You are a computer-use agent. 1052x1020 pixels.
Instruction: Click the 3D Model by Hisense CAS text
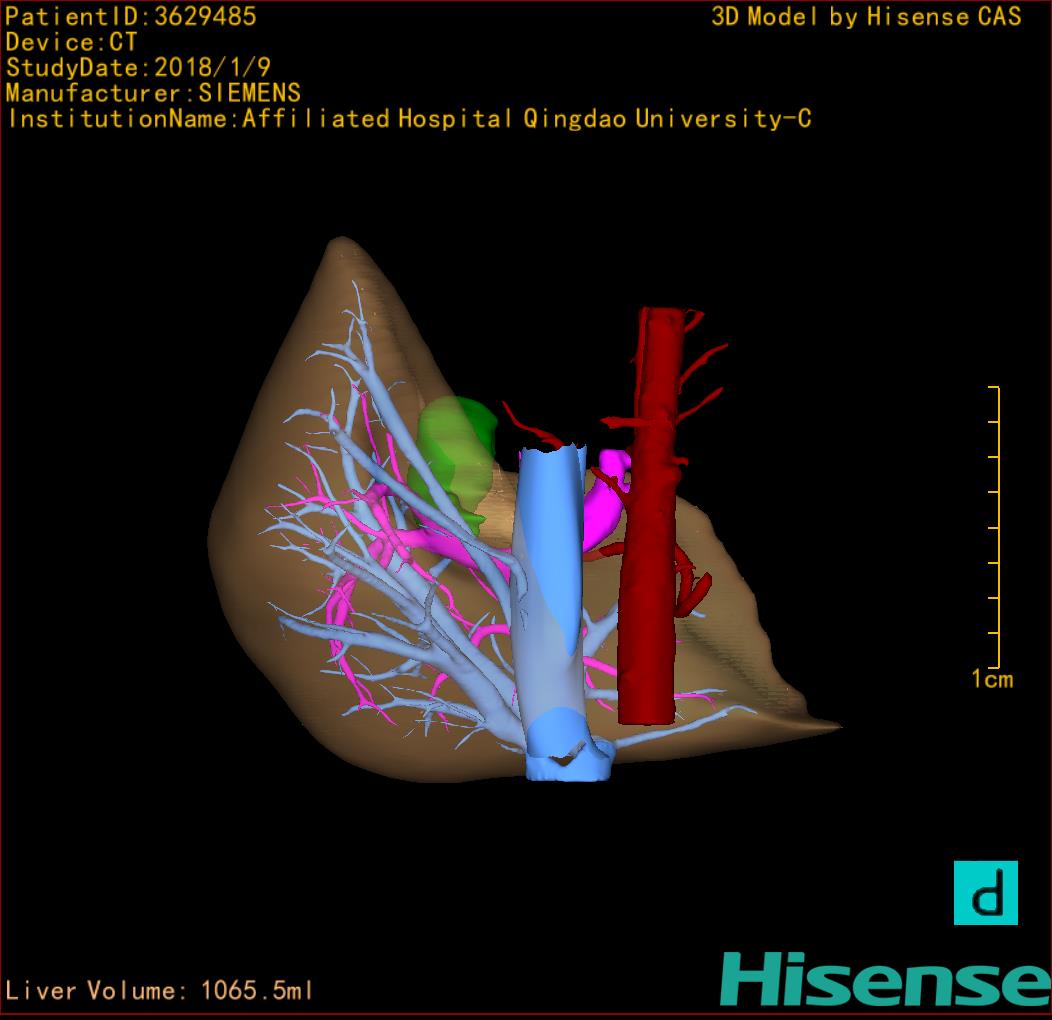coord(866,16)
